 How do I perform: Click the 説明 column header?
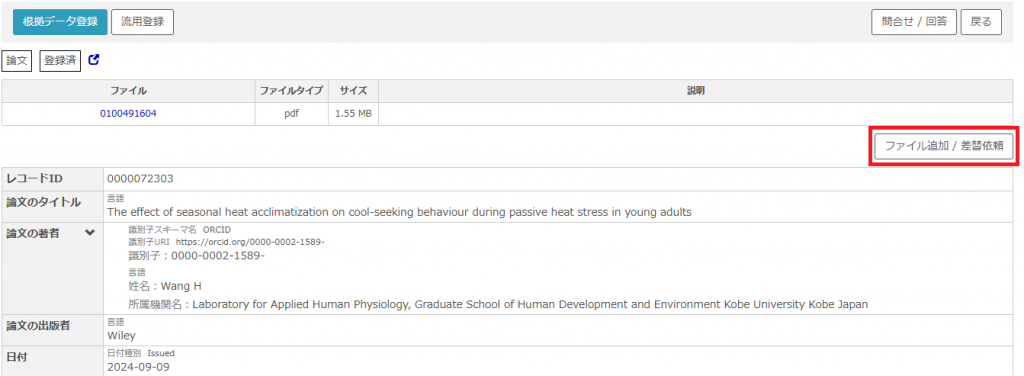[696, 91]
